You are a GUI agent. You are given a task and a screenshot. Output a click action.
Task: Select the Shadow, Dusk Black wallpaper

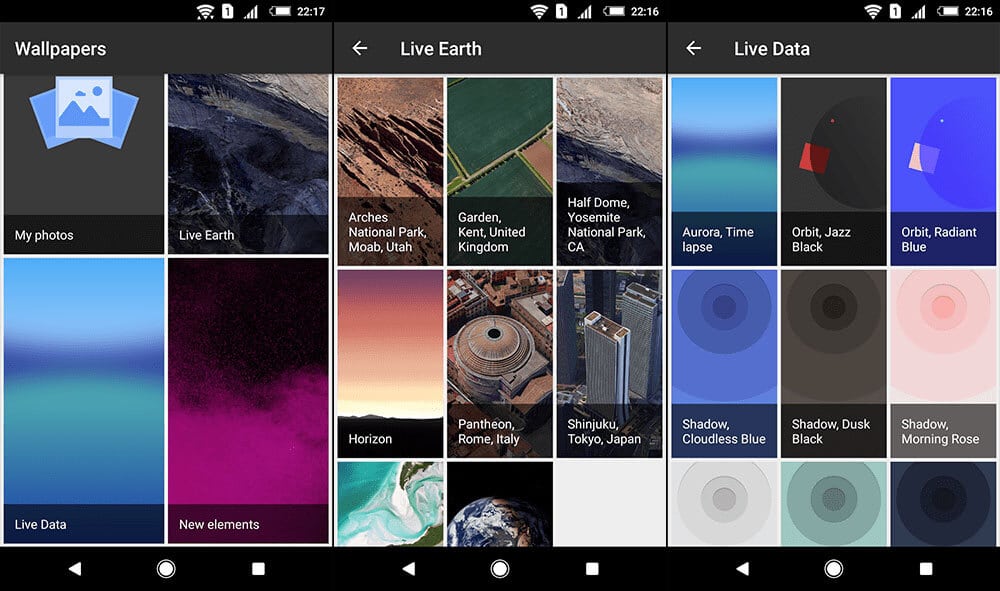click(x=834, y=363)
